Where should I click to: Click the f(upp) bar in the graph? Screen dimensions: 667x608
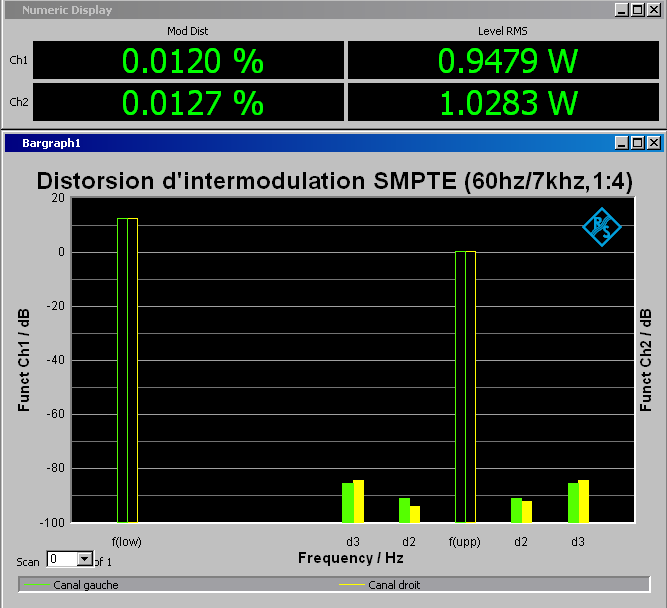[465, 387]
